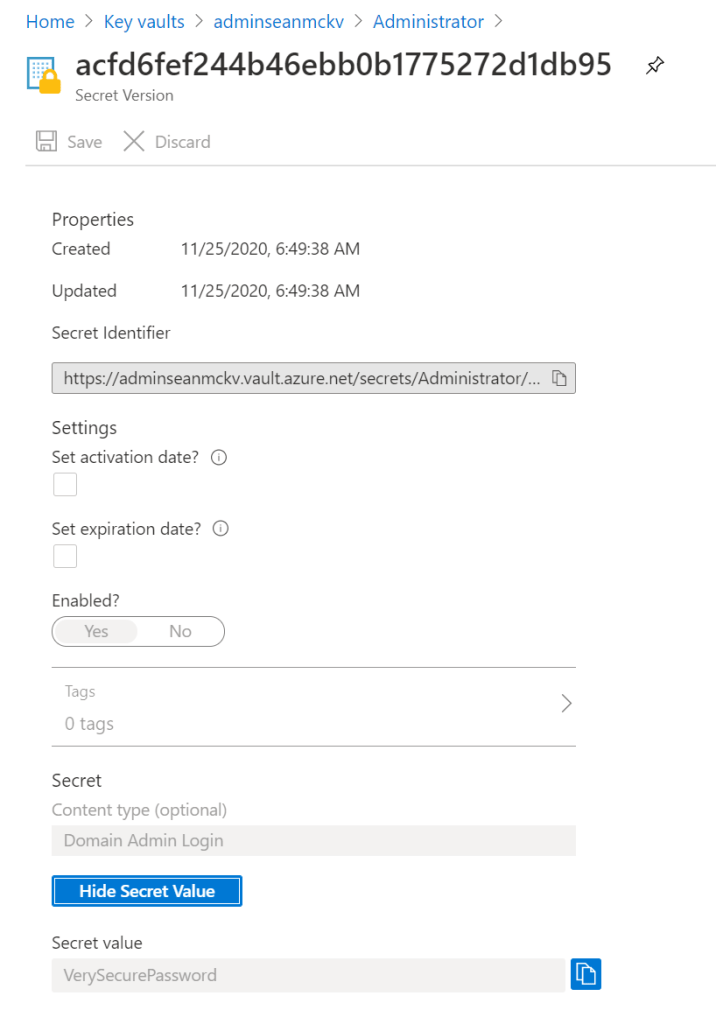Enable the Set activation date checkbox
The image size is (716, 1024).
coord(65,485)
